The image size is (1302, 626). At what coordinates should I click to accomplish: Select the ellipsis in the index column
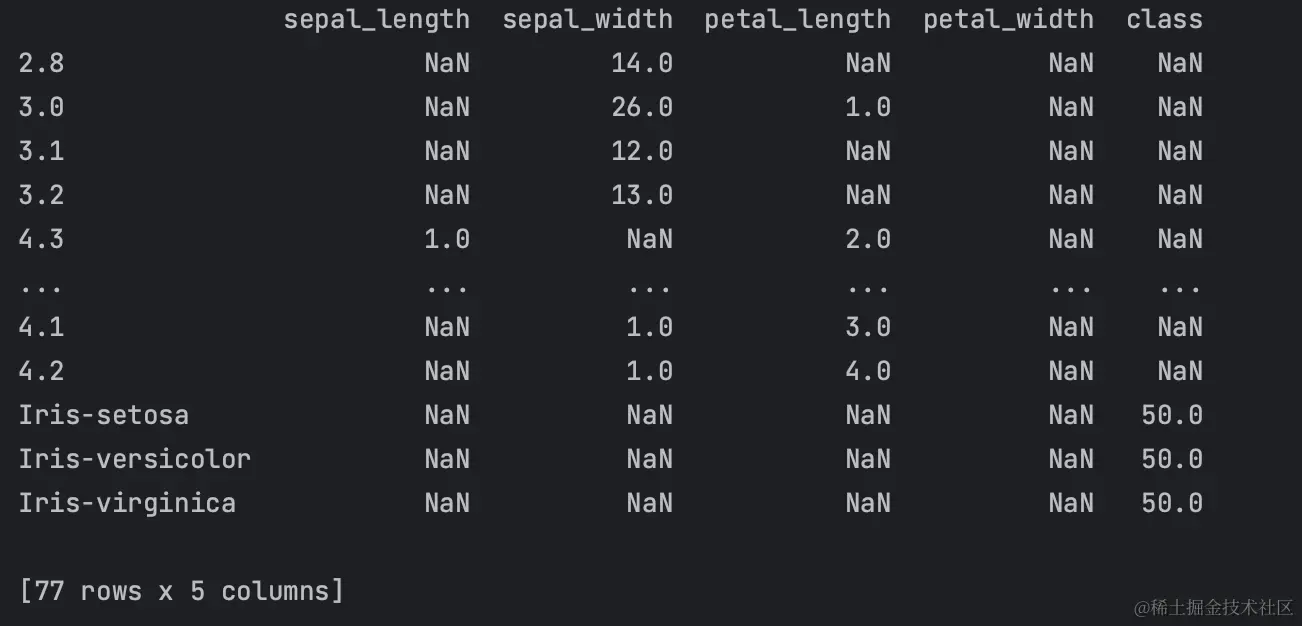click(40, 288)
